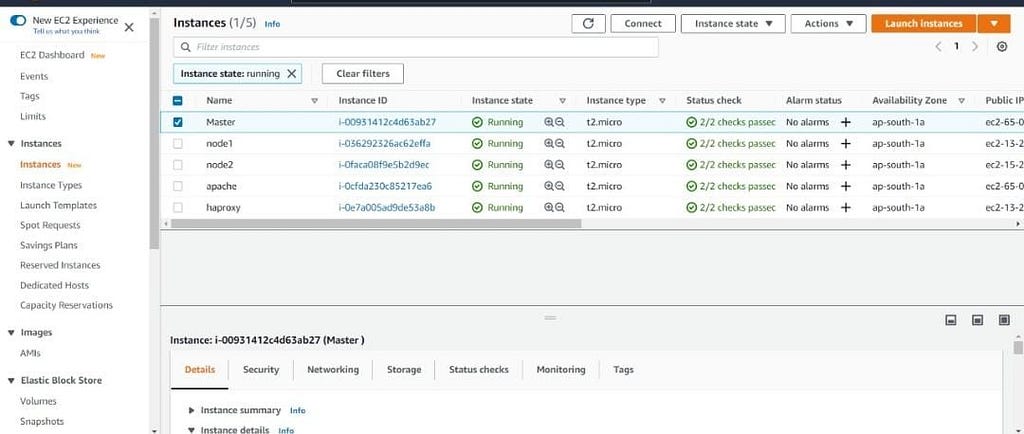Click zoom-in filter icon in apache row
The width and height of the screenshot is (1024, 434).
click(x=549, y=186)
